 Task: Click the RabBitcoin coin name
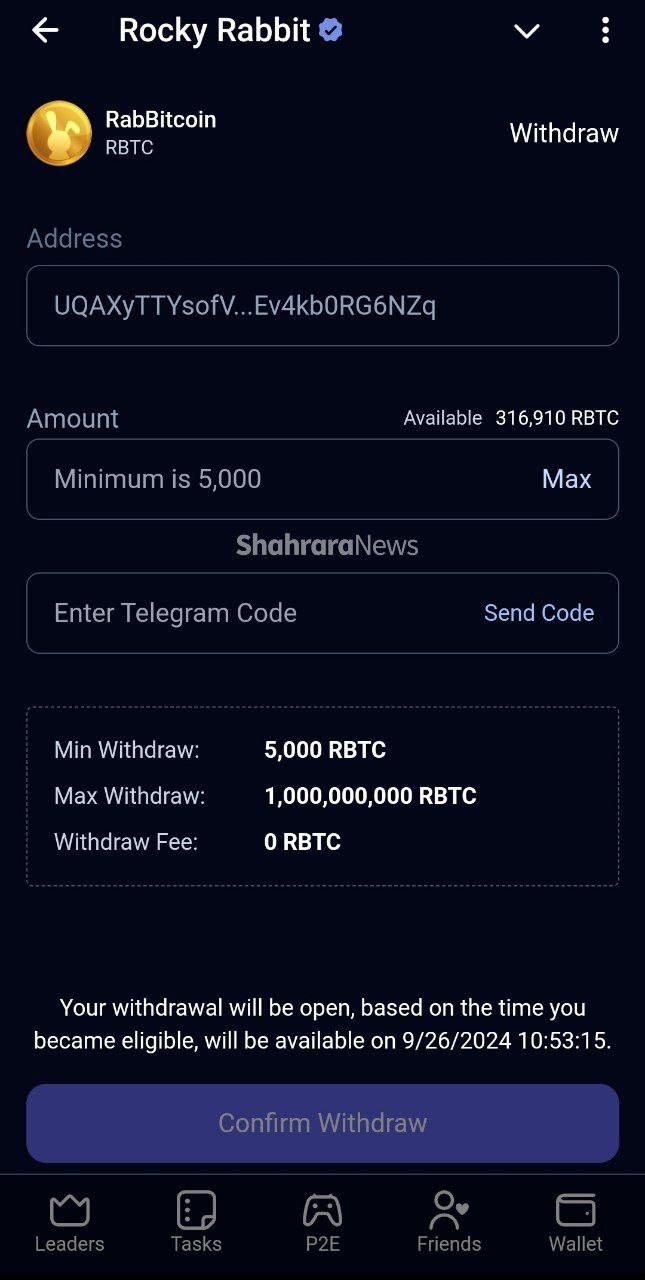click(161, 120)
